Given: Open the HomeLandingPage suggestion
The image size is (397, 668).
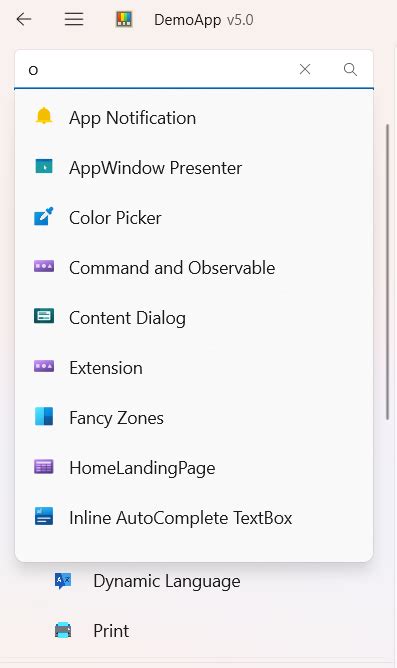Looking at the screenshot, I should tap(194, 468).
